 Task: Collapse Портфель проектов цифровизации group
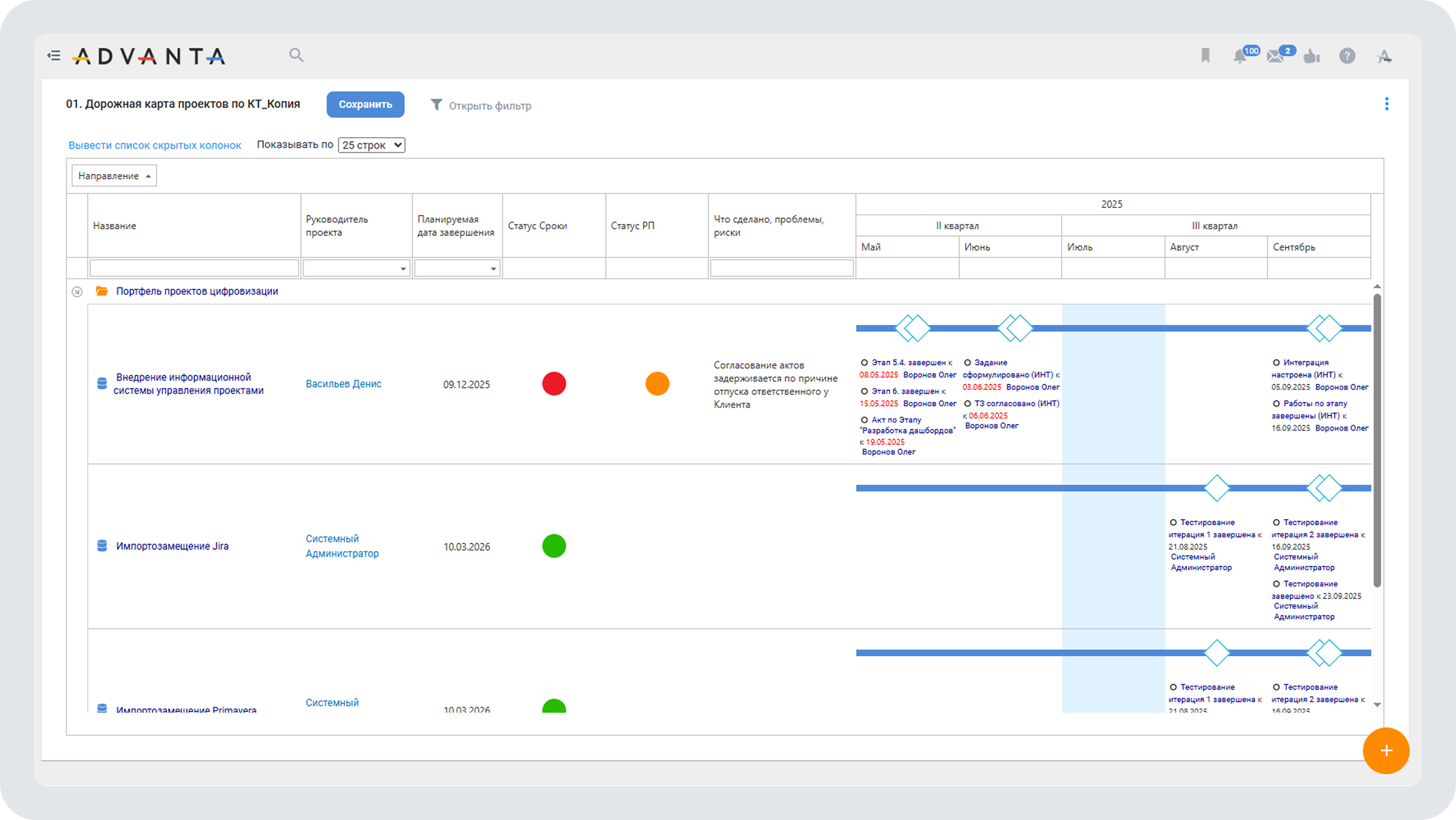[77, 292]
